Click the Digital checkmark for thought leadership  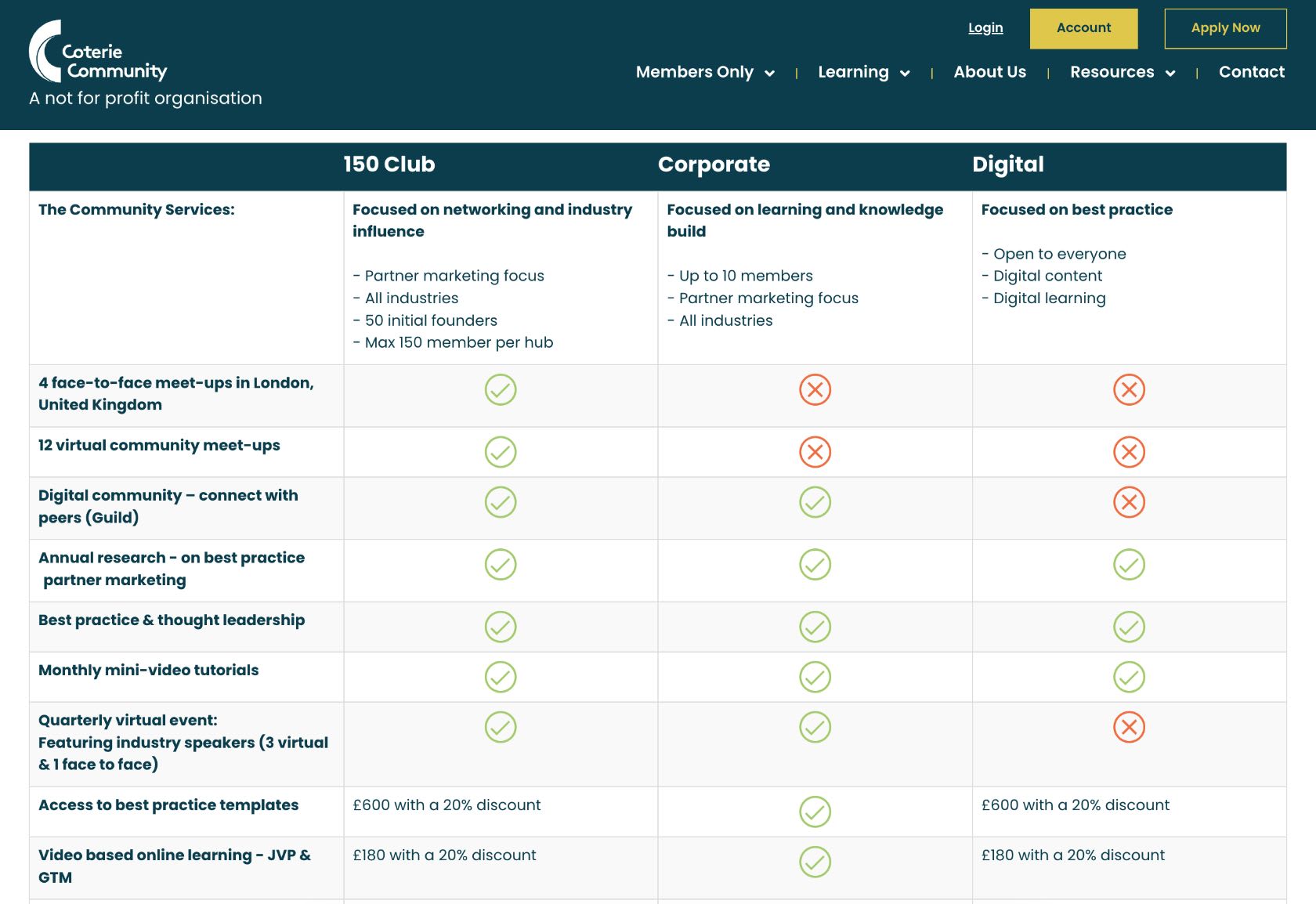coord(1129,627)
